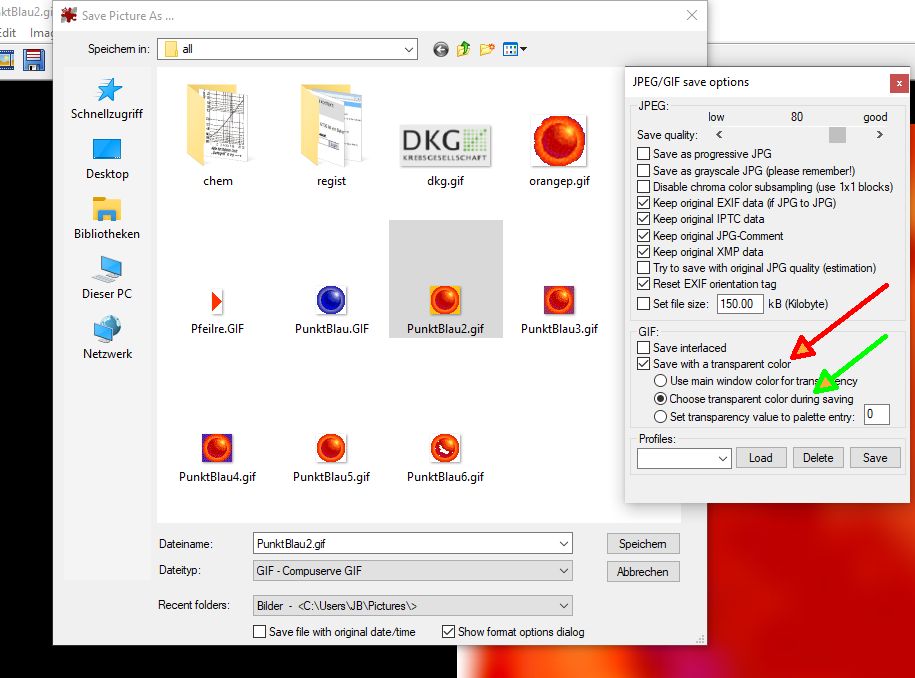Select the PunktBlau6.gif file
Viewport: 915px width, 678px height.
[445, 459]
